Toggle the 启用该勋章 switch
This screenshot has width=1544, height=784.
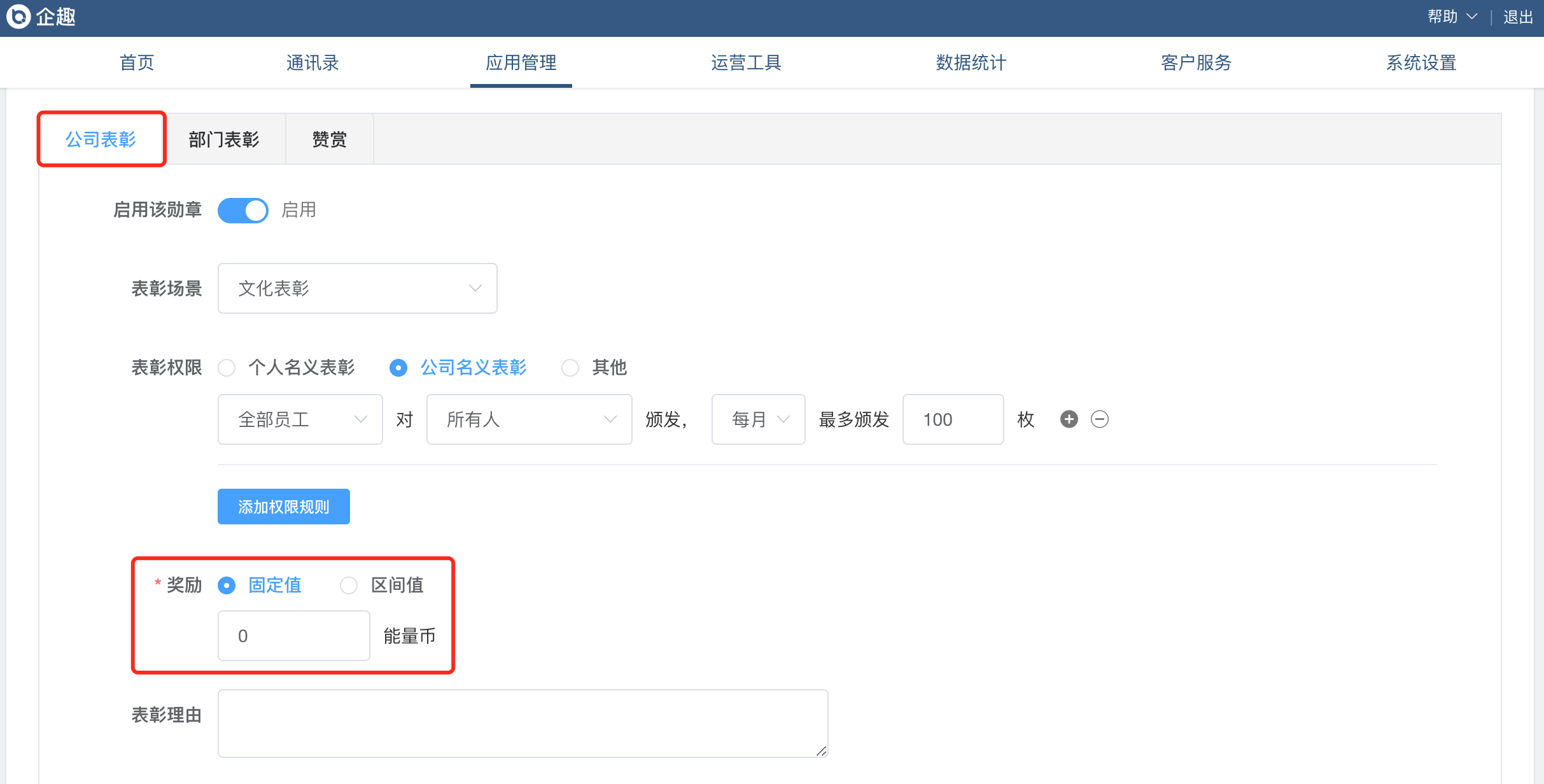click(x=243, y=210)
